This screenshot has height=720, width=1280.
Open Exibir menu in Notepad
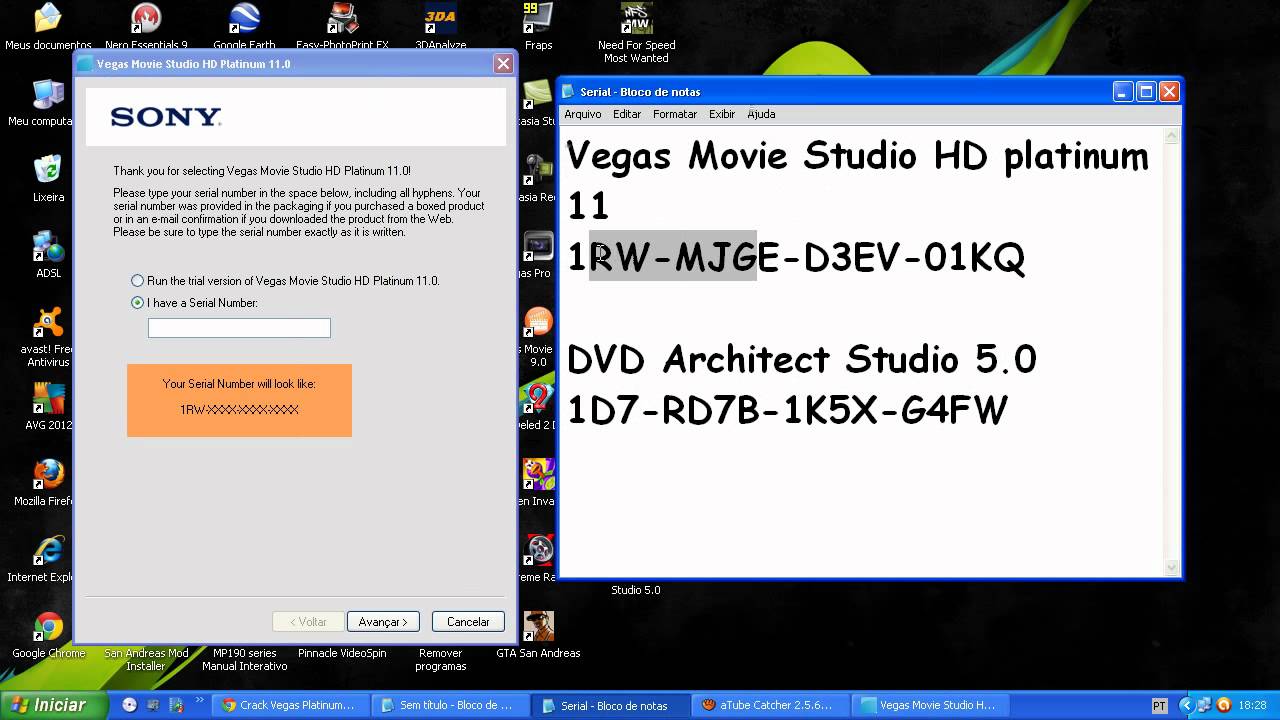pos(722,114)
